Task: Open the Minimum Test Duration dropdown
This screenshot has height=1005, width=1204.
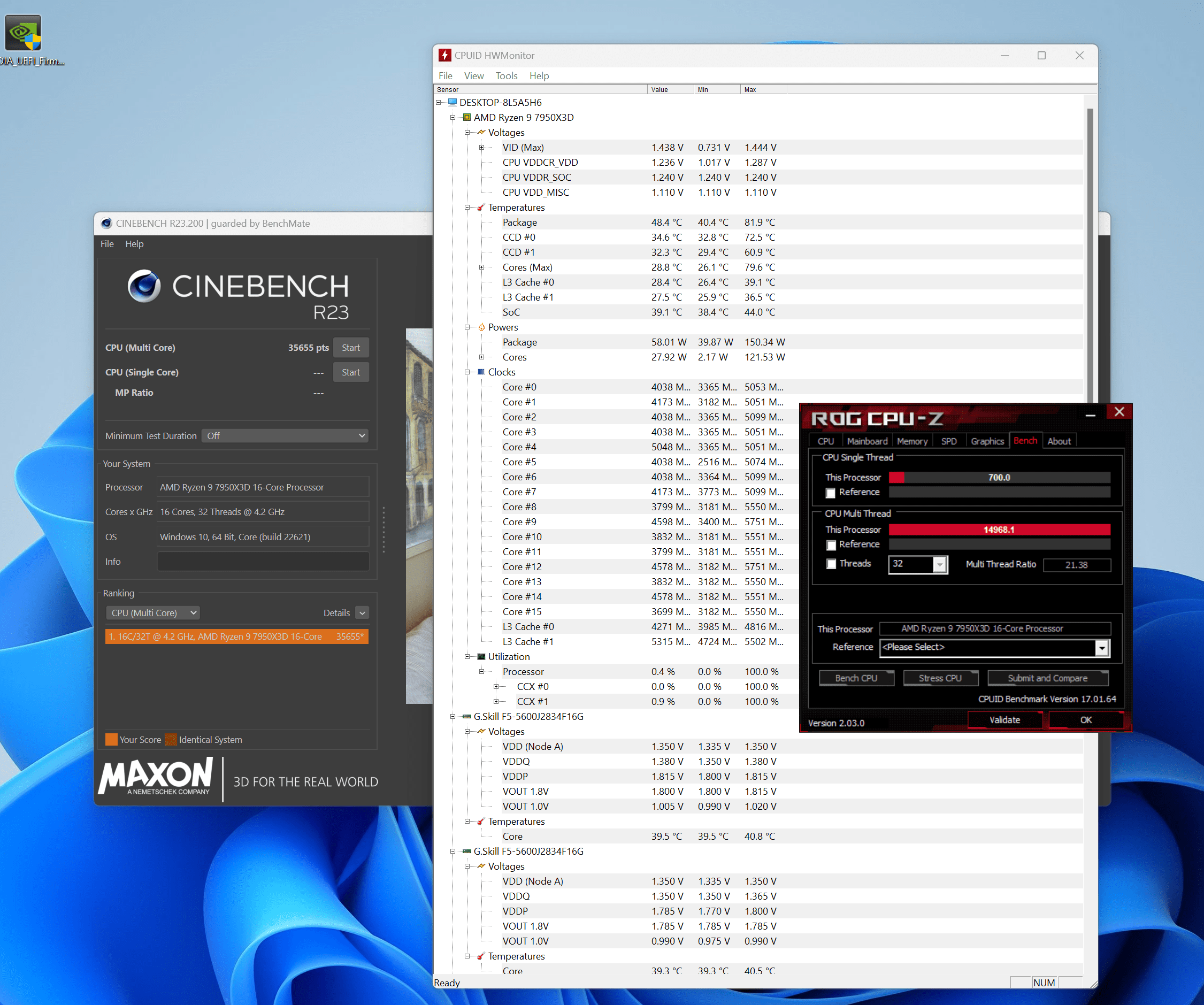Action: coord(285,436)
